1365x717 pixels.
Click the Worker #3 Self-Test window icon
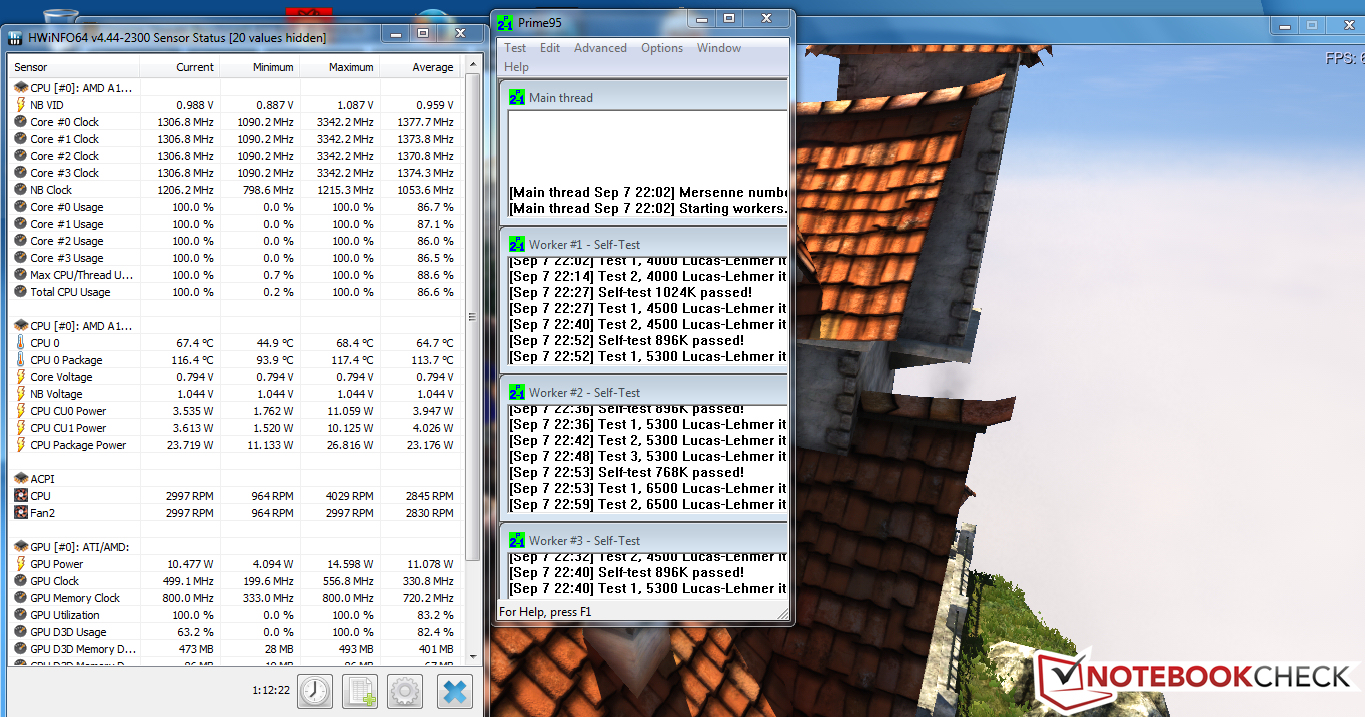pos(517,540)
